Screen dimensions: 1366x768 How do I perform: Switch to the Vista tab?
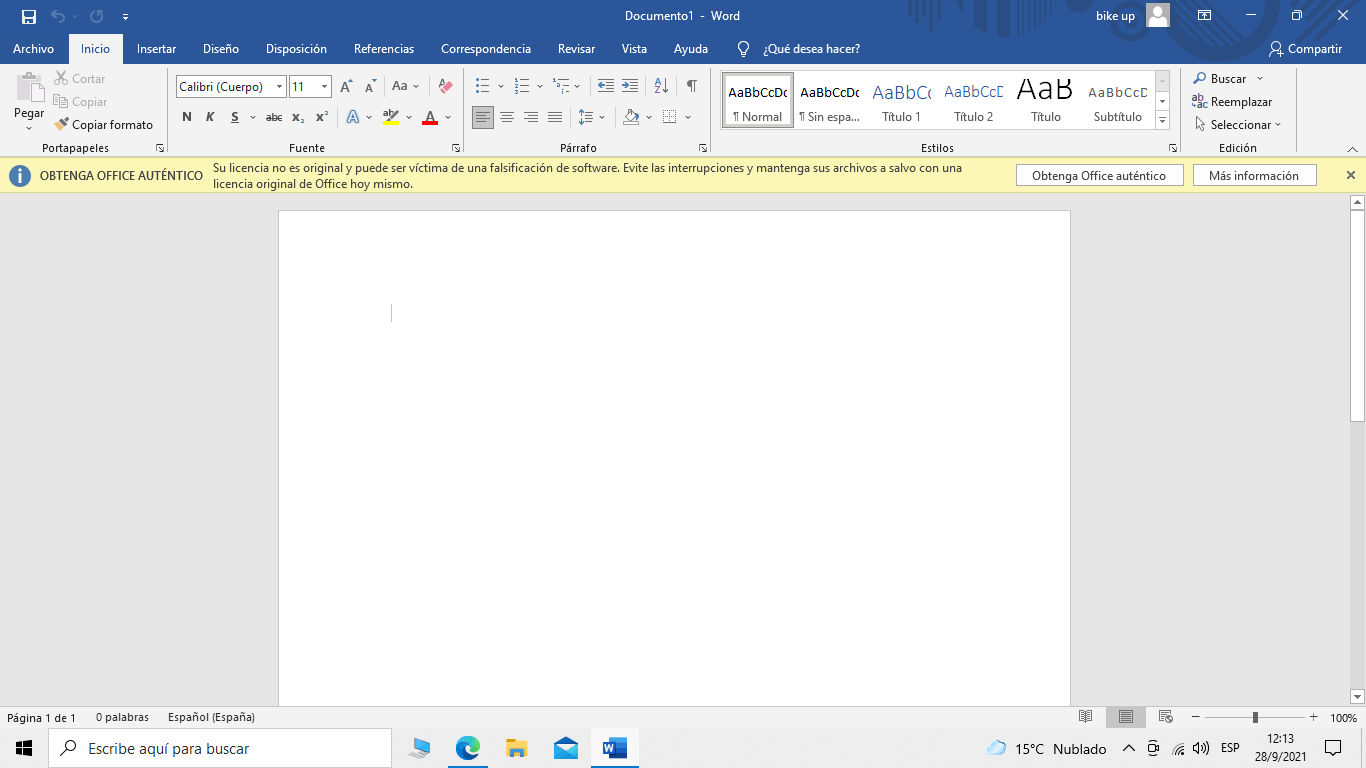[634, 49]
